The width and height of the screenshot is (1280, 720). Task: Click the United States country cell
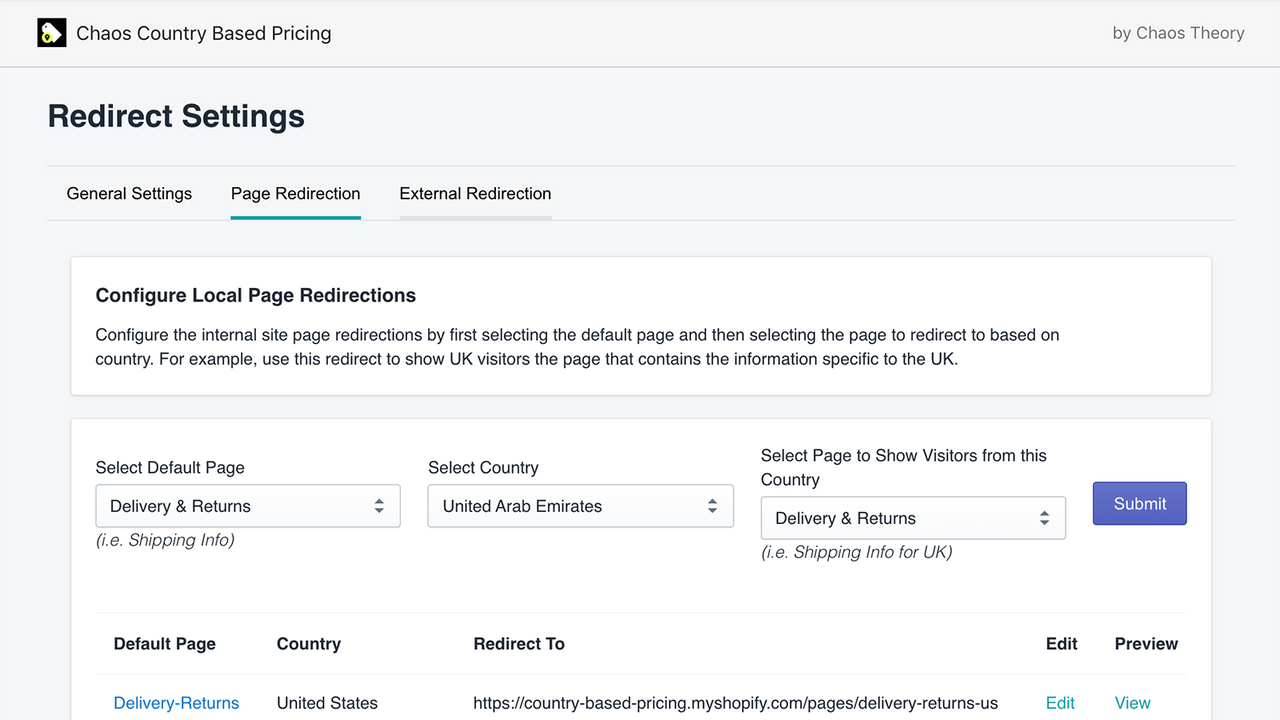point(327,703)
